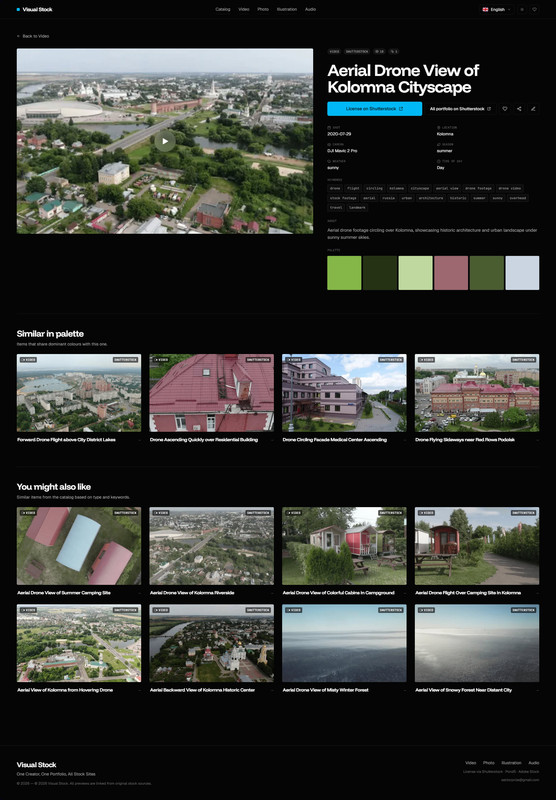Click All portfolio on Shutterstock button
Viewport: 556px width, 800px height.
[x=460, y=109]
